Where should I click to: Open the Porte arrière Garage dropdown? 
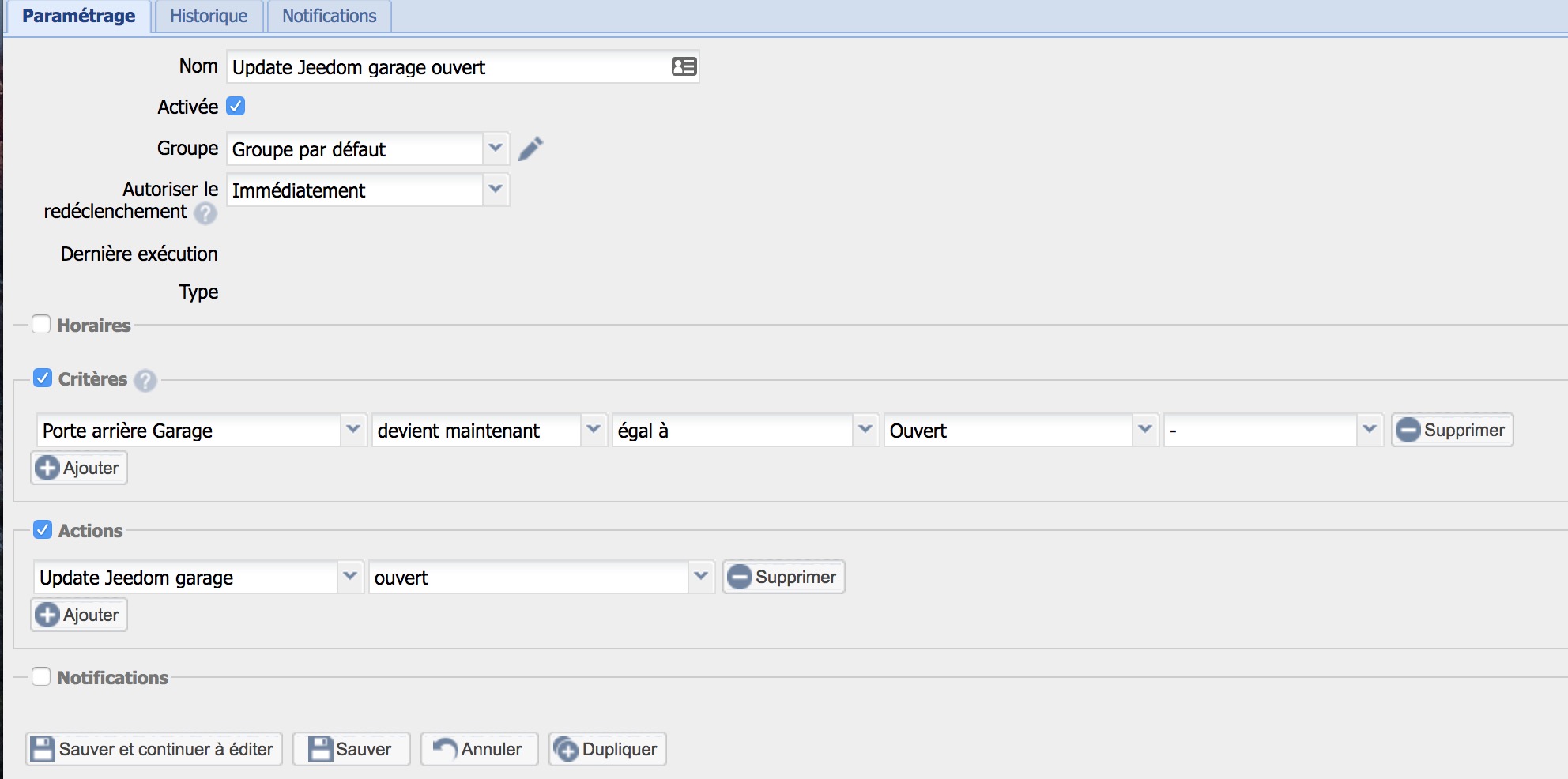353,430
